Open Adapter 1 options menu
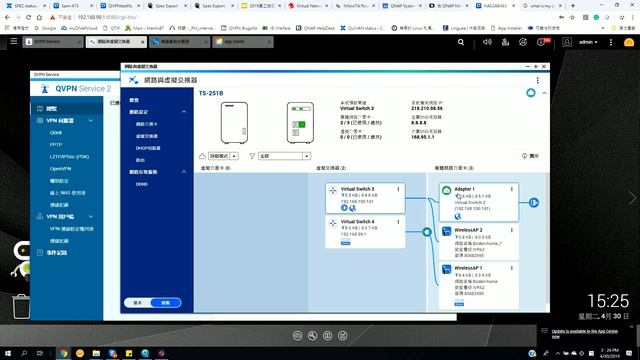Image resolution: width=640 pixels, height=360 pixels. tap(511, 189)
